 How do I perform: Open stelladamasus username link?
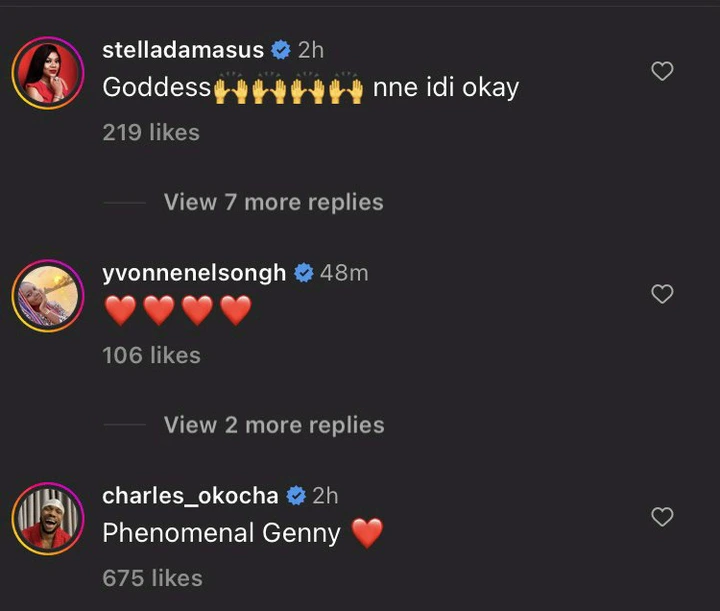183,50
